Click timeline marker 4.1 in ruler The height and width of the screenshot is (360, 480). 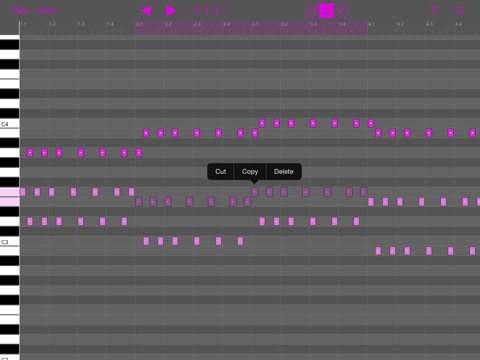point(371,24)
